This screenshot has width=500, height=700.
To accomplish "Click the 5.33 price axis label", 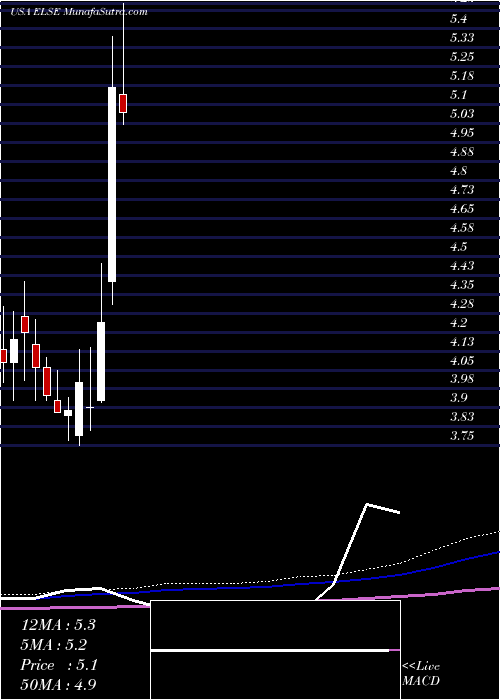I will pos(462,38).
